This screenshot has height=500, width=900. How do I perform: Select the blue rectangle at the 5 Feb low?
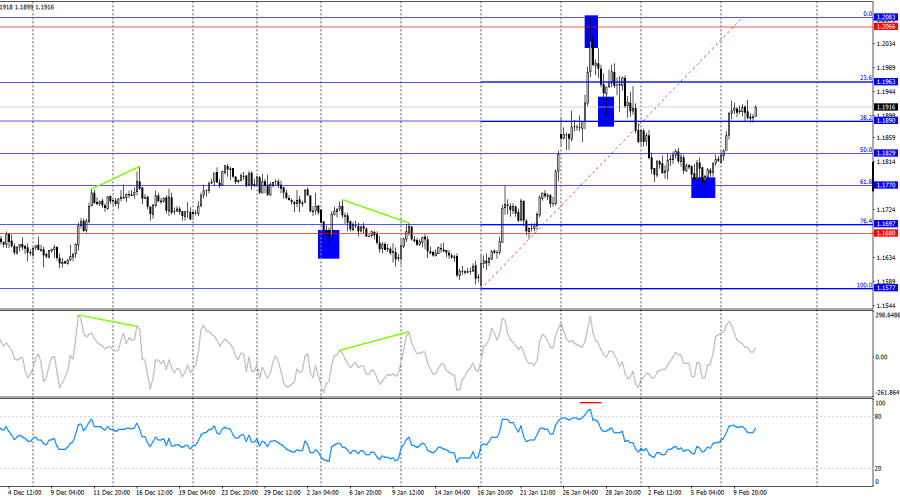click(x=703, y=187)
